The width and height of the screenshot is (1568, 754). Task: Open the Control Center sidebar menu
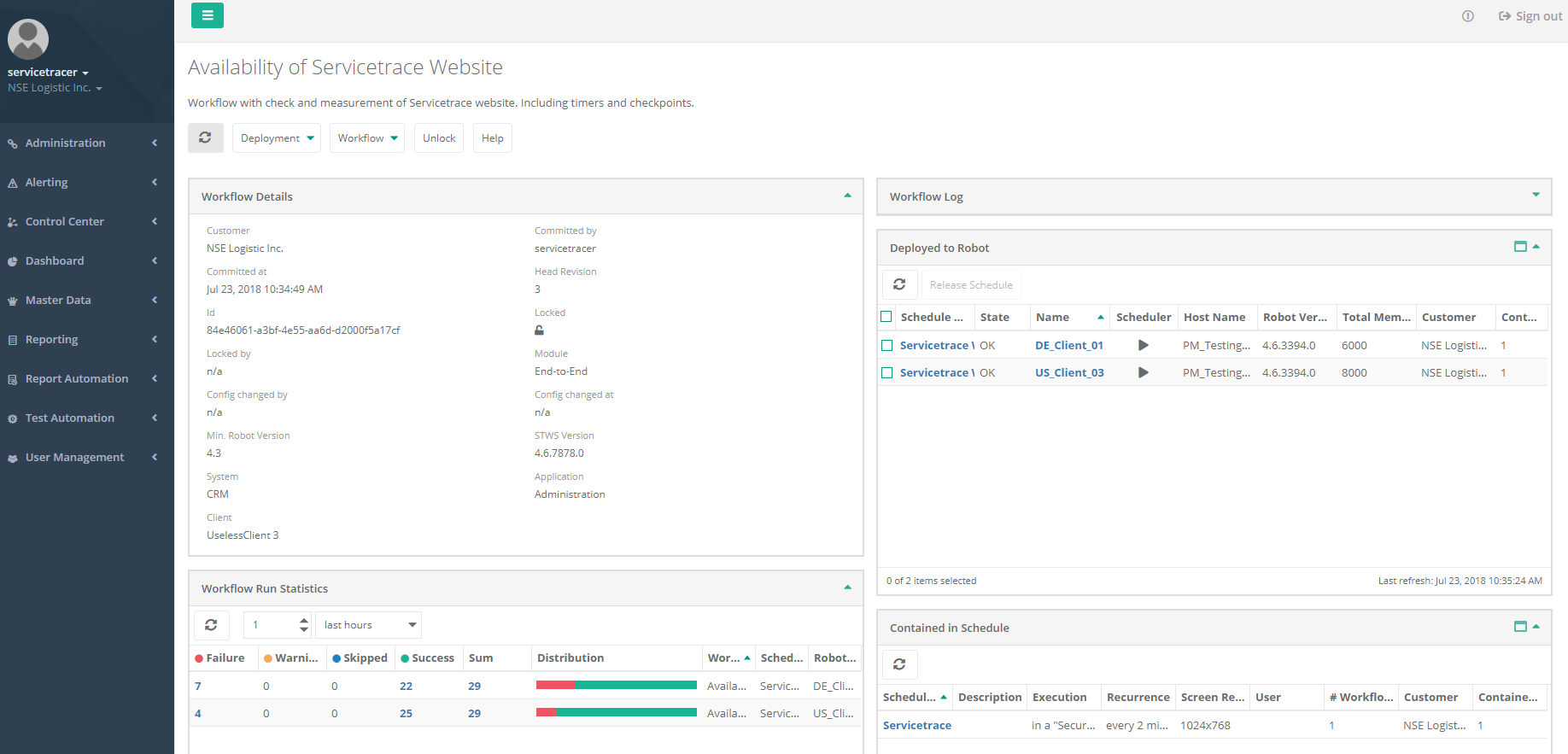(87, 221)
